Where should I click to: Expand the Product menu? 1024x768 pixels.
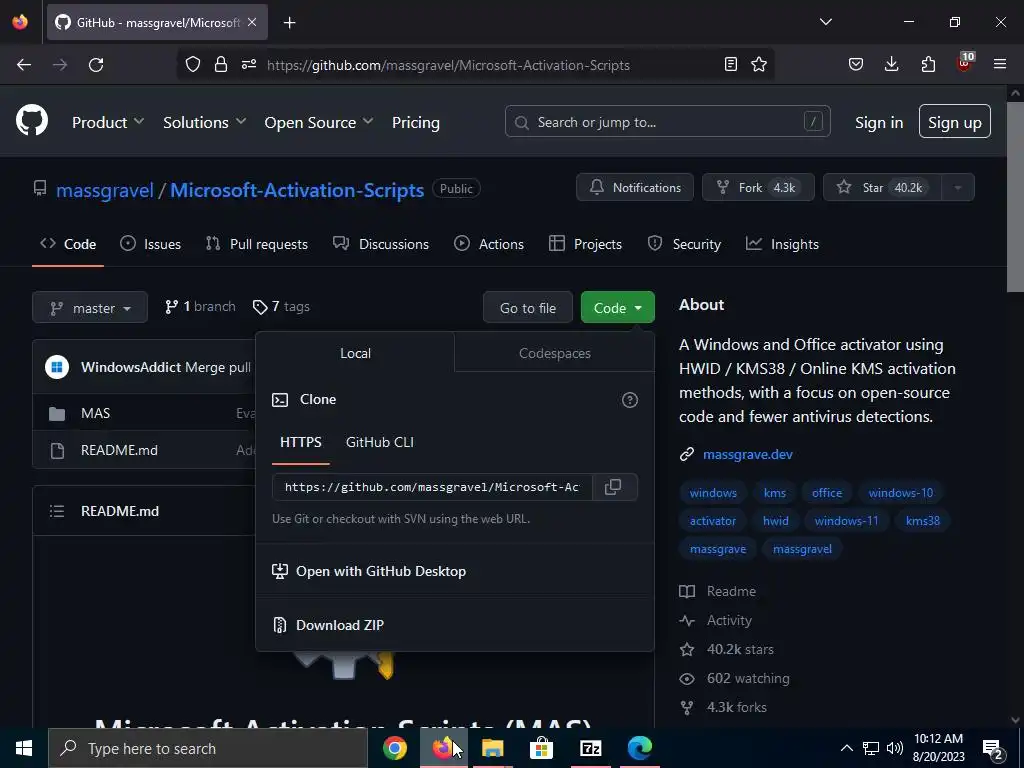(108, 122)
